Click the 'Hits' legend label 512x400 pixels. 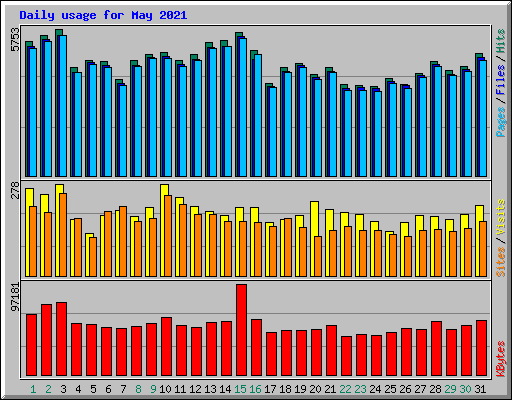click(x=500, y=41)
